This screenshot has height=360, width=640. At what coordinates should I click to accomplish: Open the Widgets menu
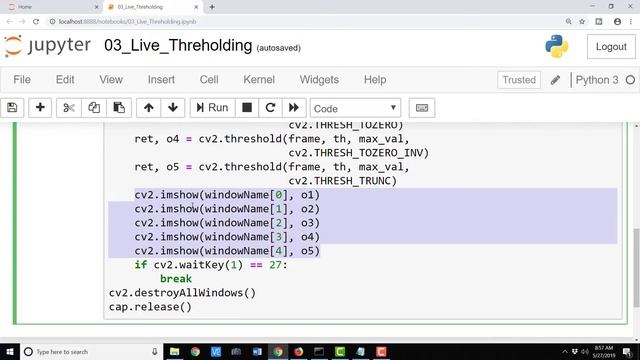point(319,80)
